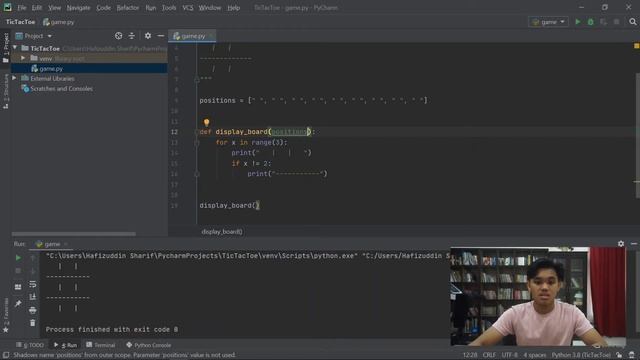Image resolution: width=640 pixels, height=360 pixels.
Task: Pin the Run tab with pin icon
Action: (x=18, y=303)
